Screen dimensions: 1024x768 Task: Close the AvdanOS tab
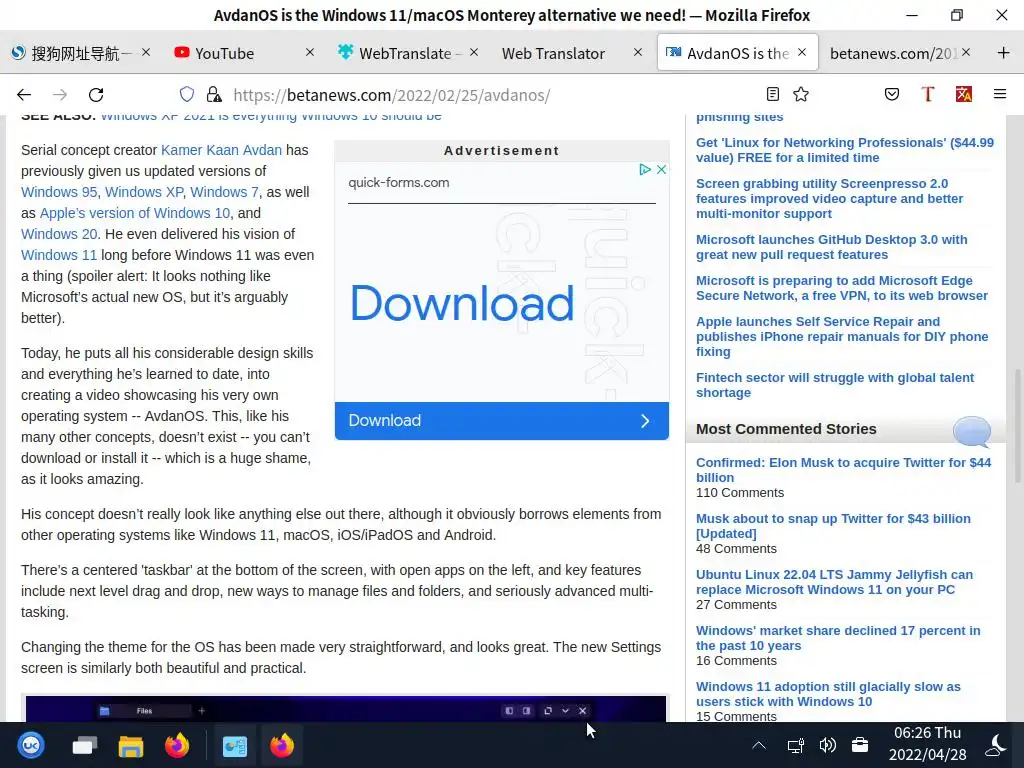click(802, 52)
